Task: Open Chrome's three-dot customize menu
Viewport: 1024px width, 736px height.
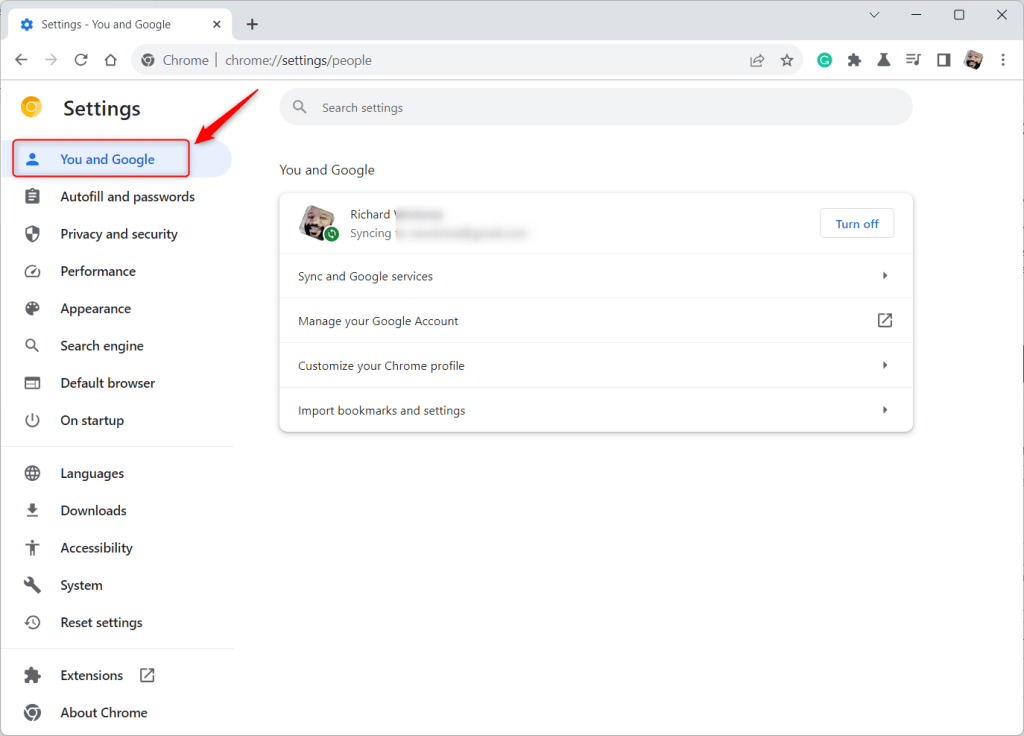Action: click(1003, 60)
